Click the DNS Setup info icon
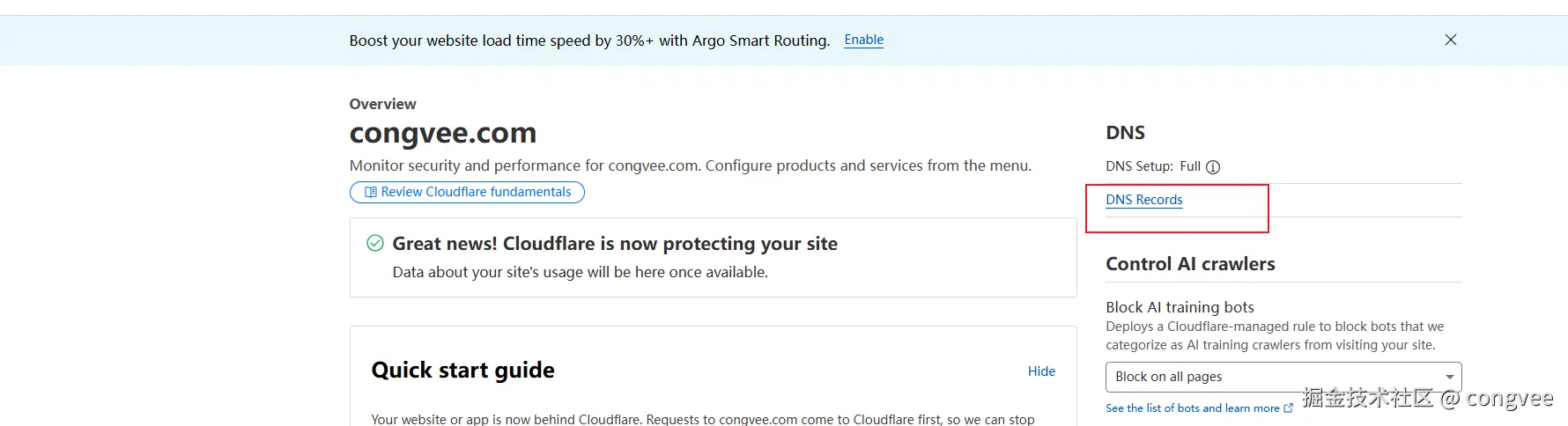The width and height of the screenshot is (1568, 426). coord(1213,167)
